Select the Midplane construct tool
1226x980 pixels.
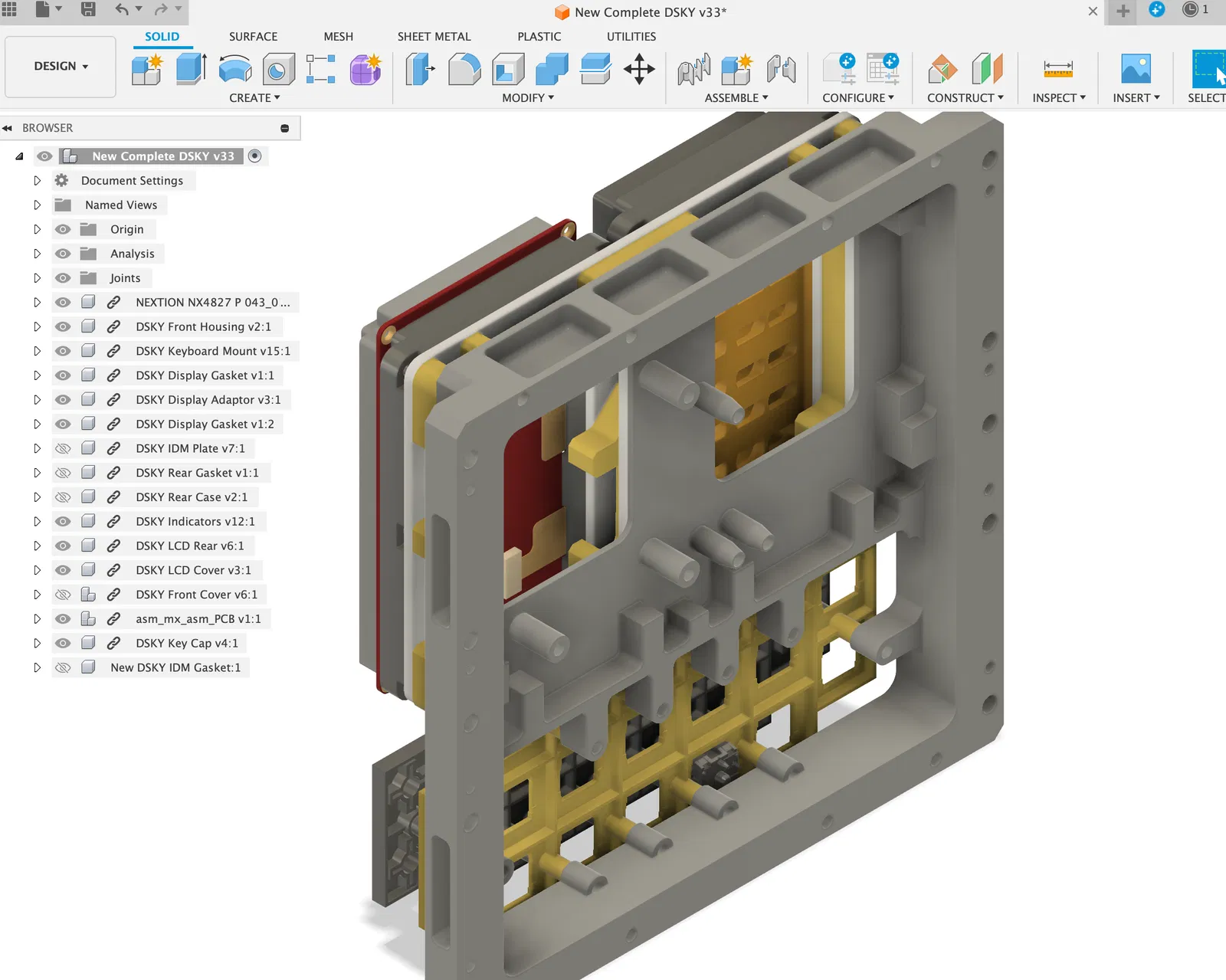[987, 69]
